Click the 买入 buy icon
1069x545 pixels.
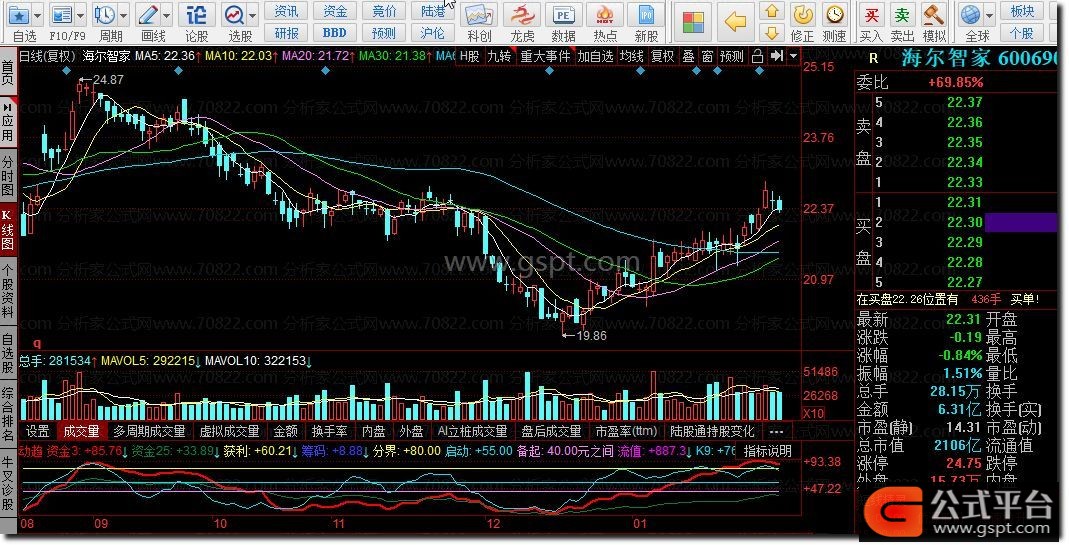coord(871,14)
